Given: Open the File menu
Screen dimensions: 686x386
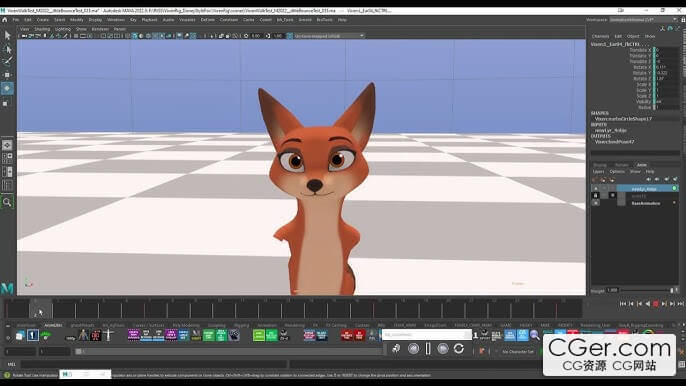Looking at the screenshot, I should coord(16,20).
